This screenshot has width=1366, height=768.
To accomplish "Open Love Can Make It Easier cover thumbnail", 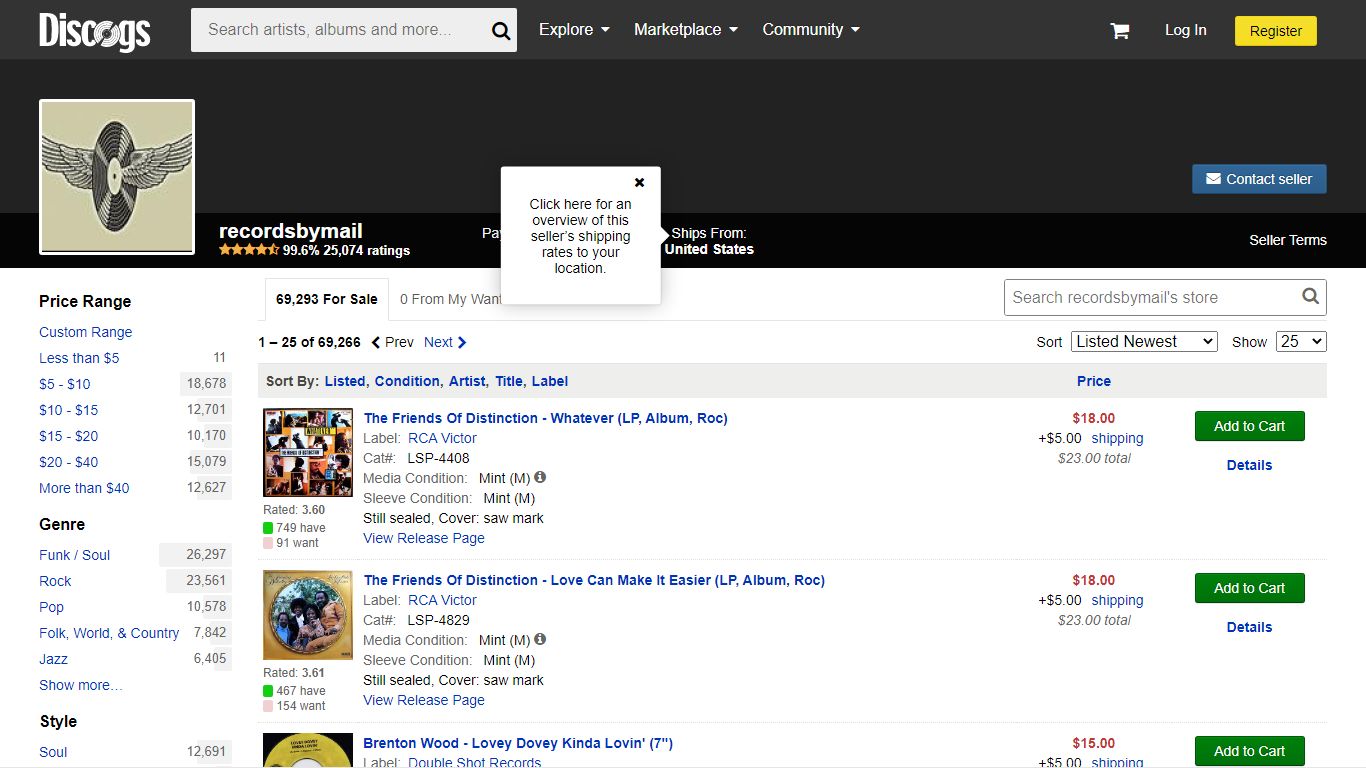I will [308, 615].
